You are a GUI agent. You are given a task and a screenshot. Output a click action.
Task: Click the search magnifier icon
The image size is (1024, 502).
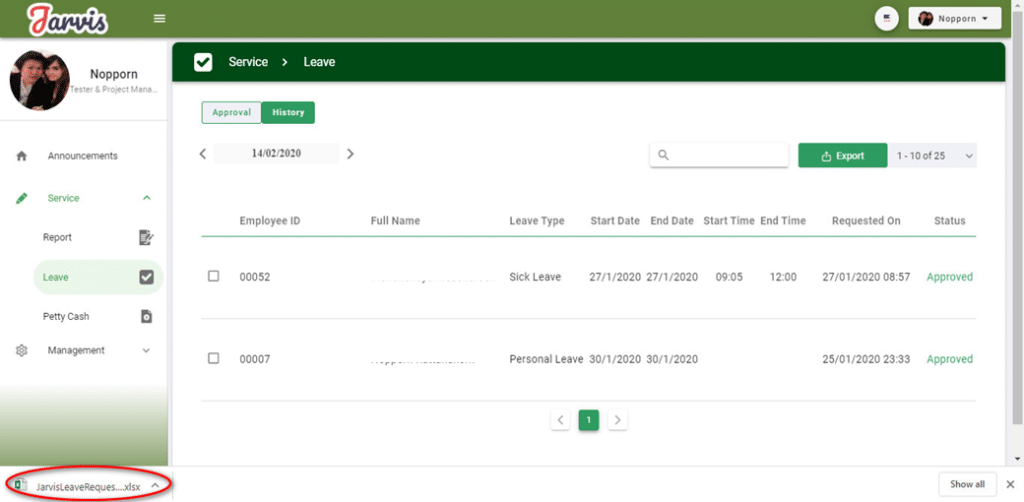(663, 156)
